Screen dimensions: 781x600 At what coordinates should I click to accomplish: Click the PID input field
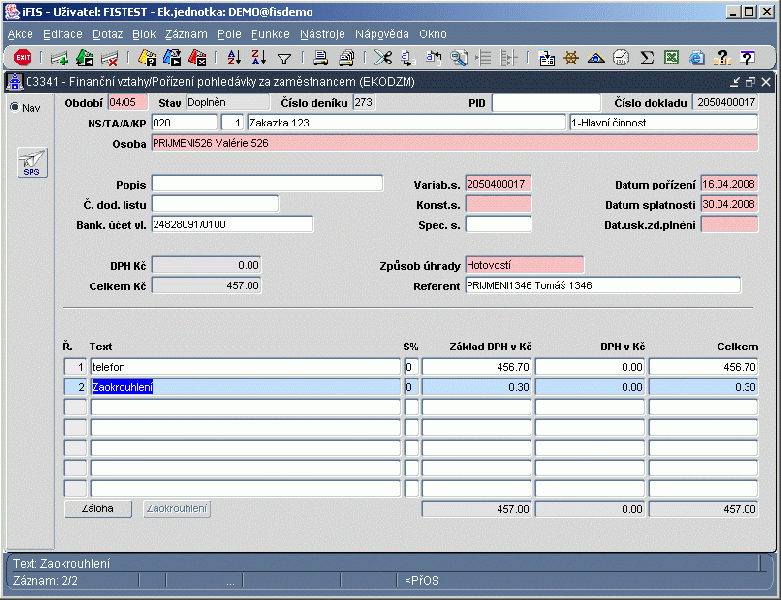546,103
